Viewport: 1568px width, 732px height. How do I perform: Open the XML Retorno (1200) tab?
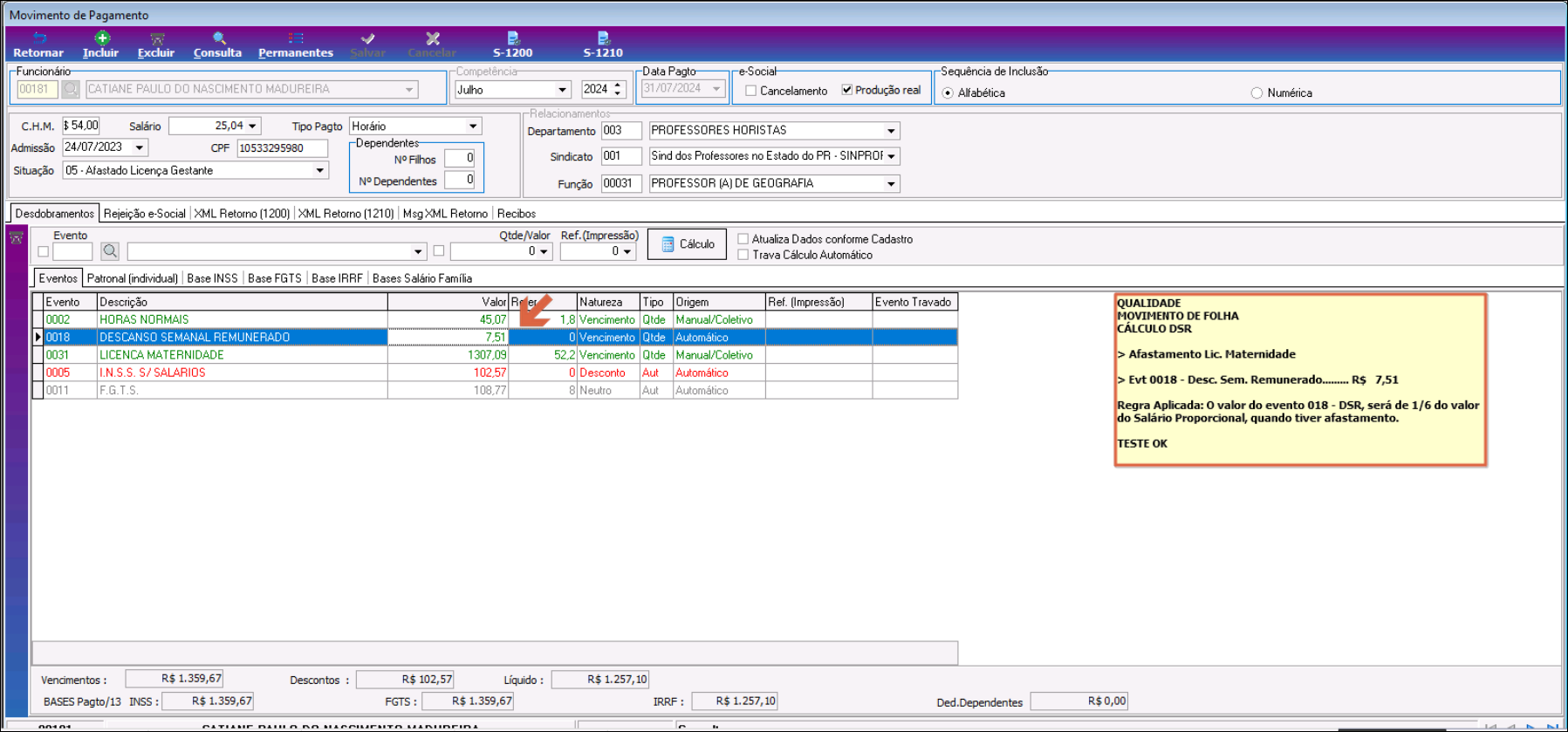(x=242, y=213)
